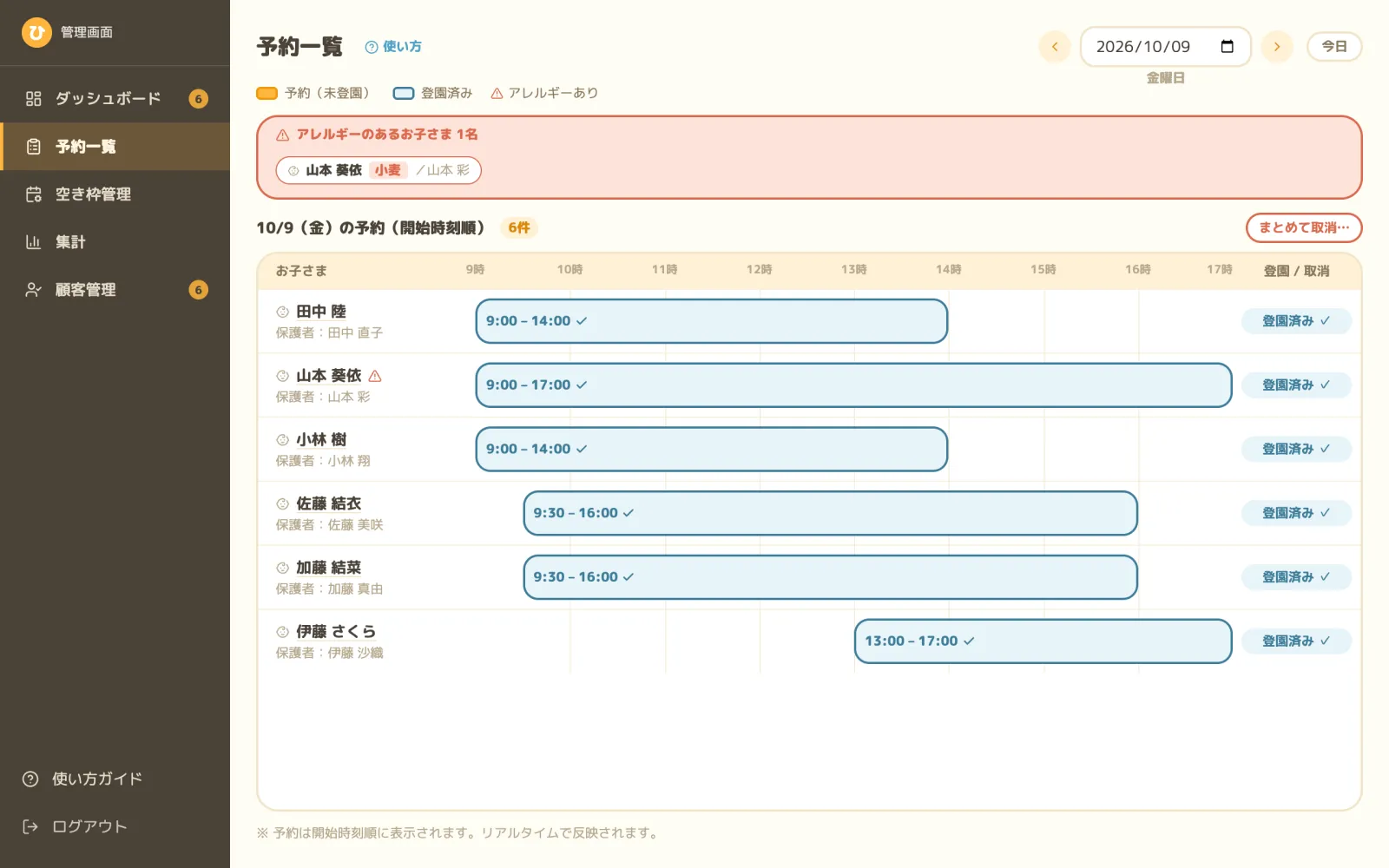Toggle 登園済み for 伊藤 さくら
This screenshot has height=868, width=1389.
1296,641
